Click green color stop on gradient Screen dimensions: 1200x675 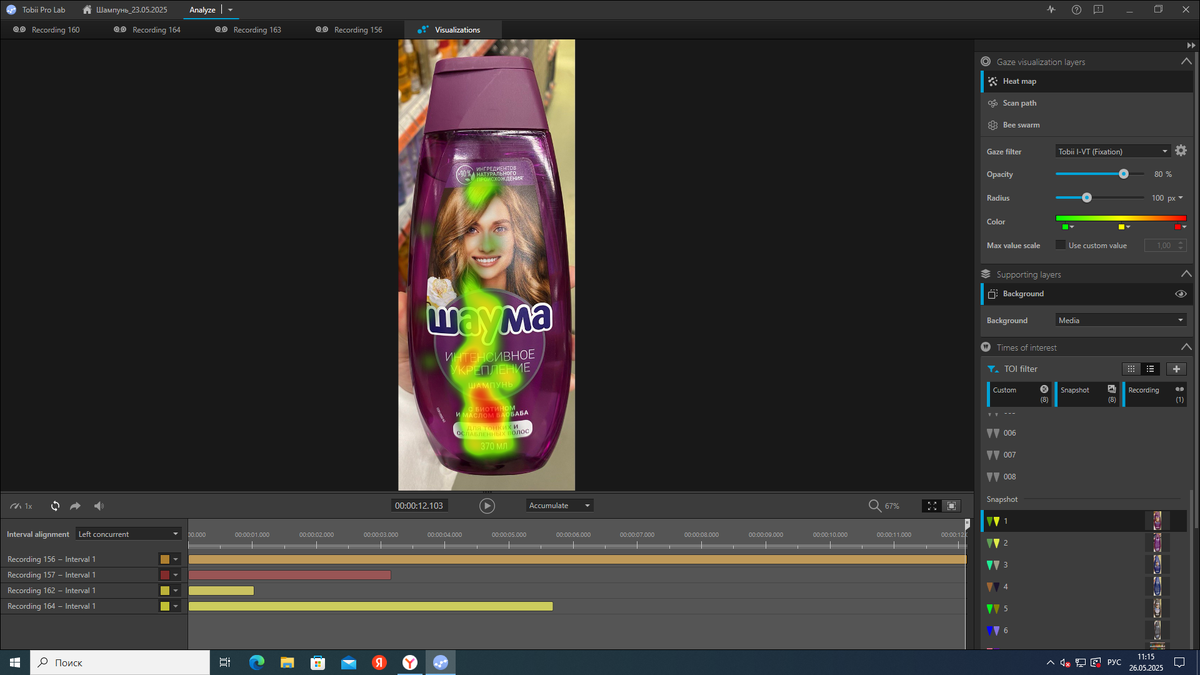pyautogui.click(x=1067, y=227)
